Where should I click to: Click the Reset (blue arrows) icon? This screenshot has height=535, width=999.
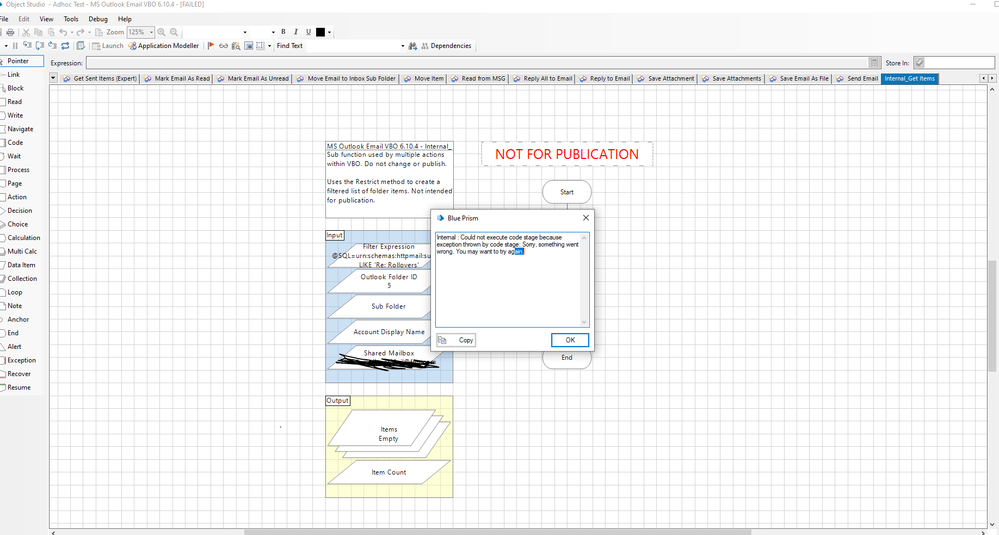coord(65,46)
